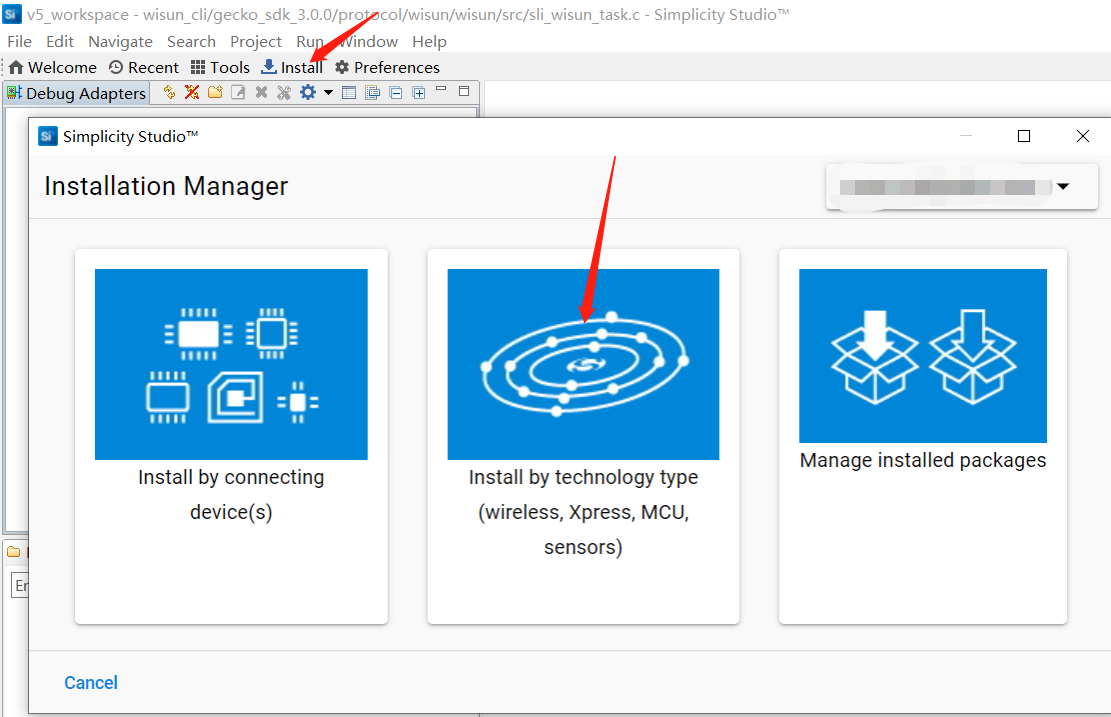Screen dimensions: 1111x717
Task: Open the Tools launcher
Action: pos(220,67)
